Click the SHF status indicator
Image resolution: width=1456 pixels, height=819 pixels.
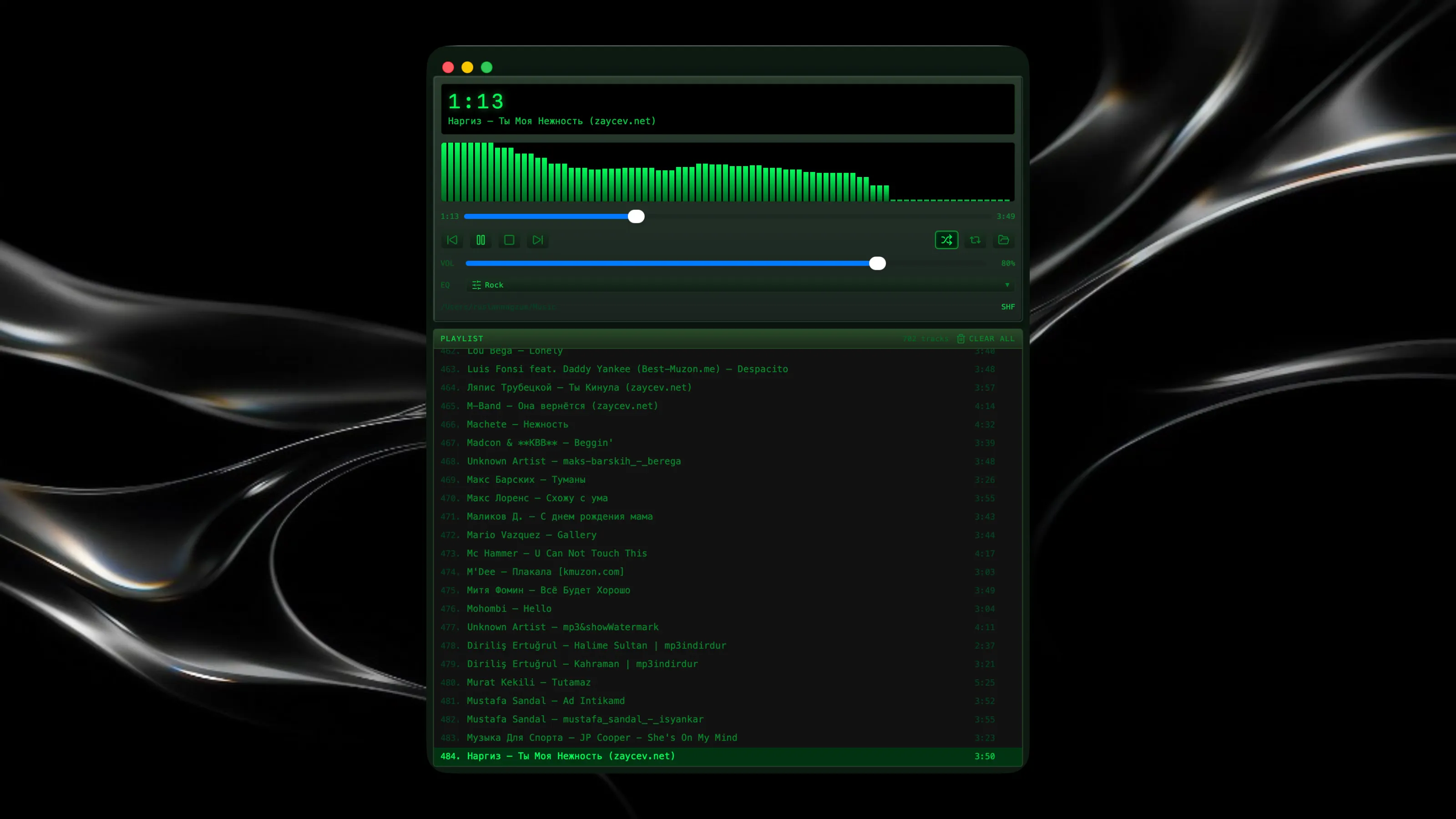click(x=1008, y=307)
